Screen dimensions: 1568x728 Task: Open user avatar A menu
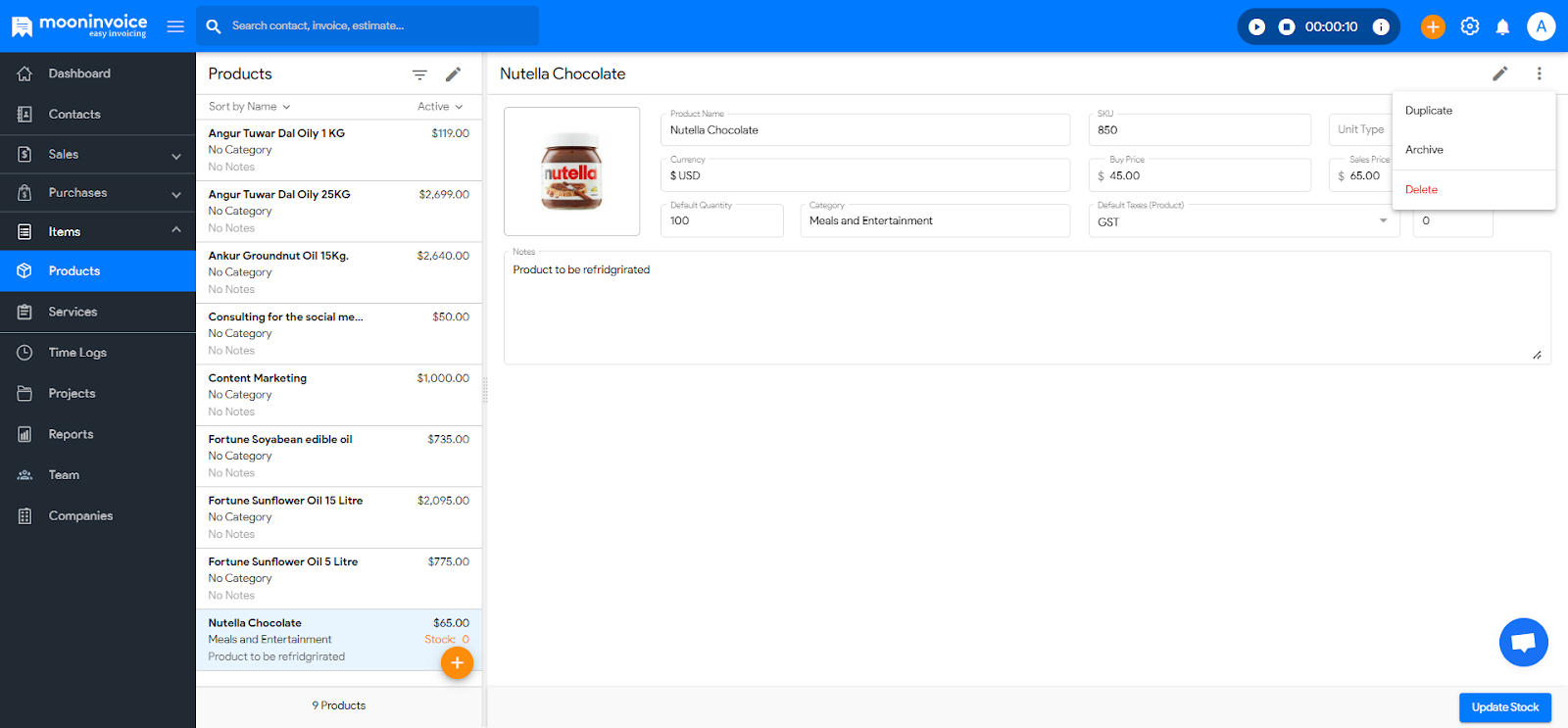point(1541,26)
